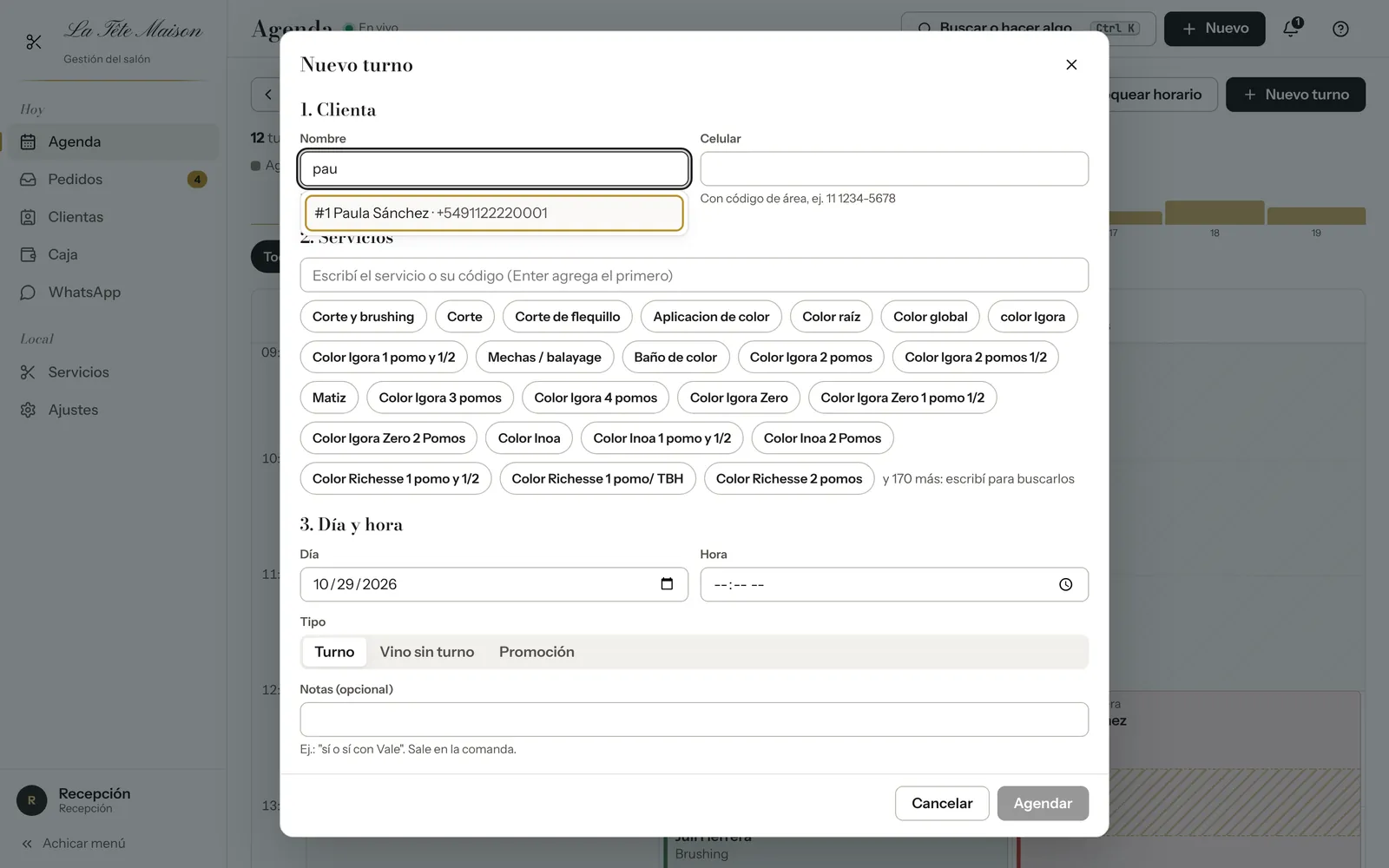Viewport: 1389px width, 868px height.
Task: Click the Cancelar button
Action: (x=942, y=803)
